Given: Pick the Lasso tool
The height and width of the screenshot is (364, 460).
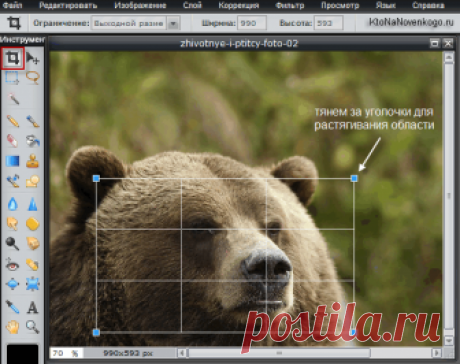Looking at the screenshot, I should (33, 78).
